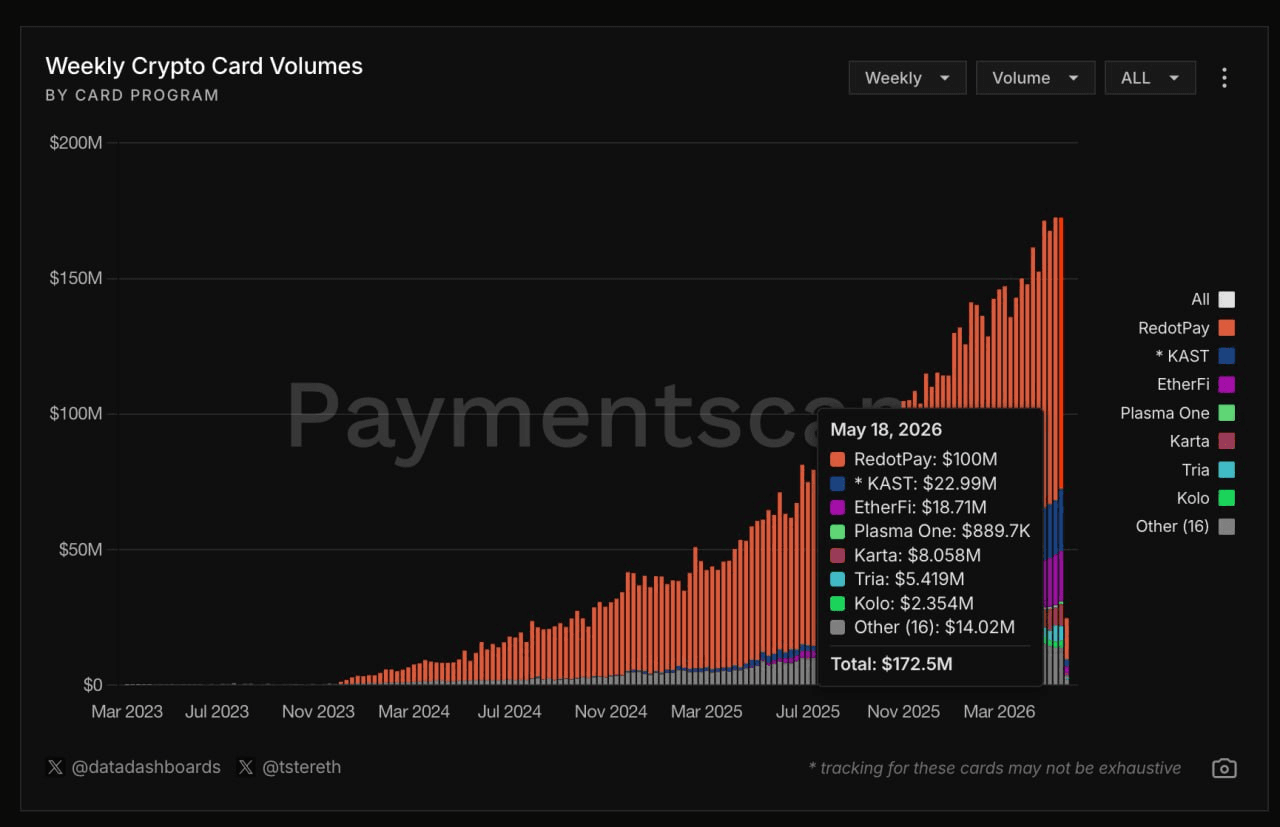Click the camera screenshot icon
The height and width of the screenshot is (827, 1280).
tap(1224, 768)
